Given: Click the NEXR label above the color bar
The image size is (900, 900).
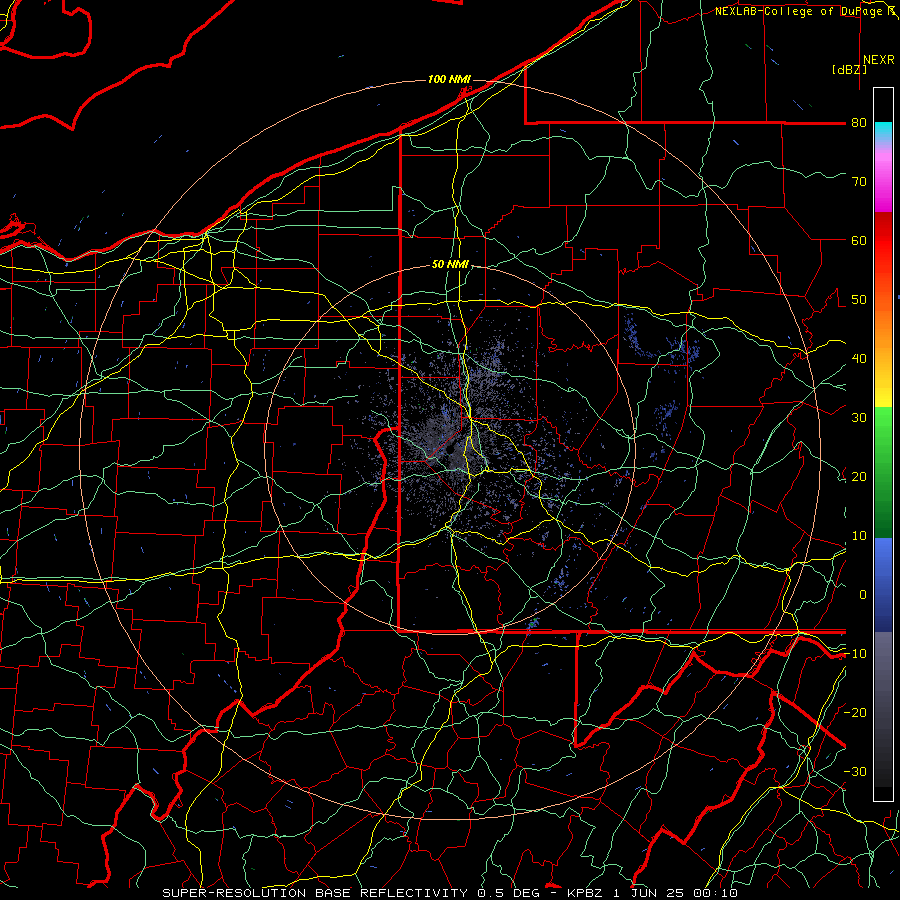Looking at the screenshot, I should coord(878,60).
